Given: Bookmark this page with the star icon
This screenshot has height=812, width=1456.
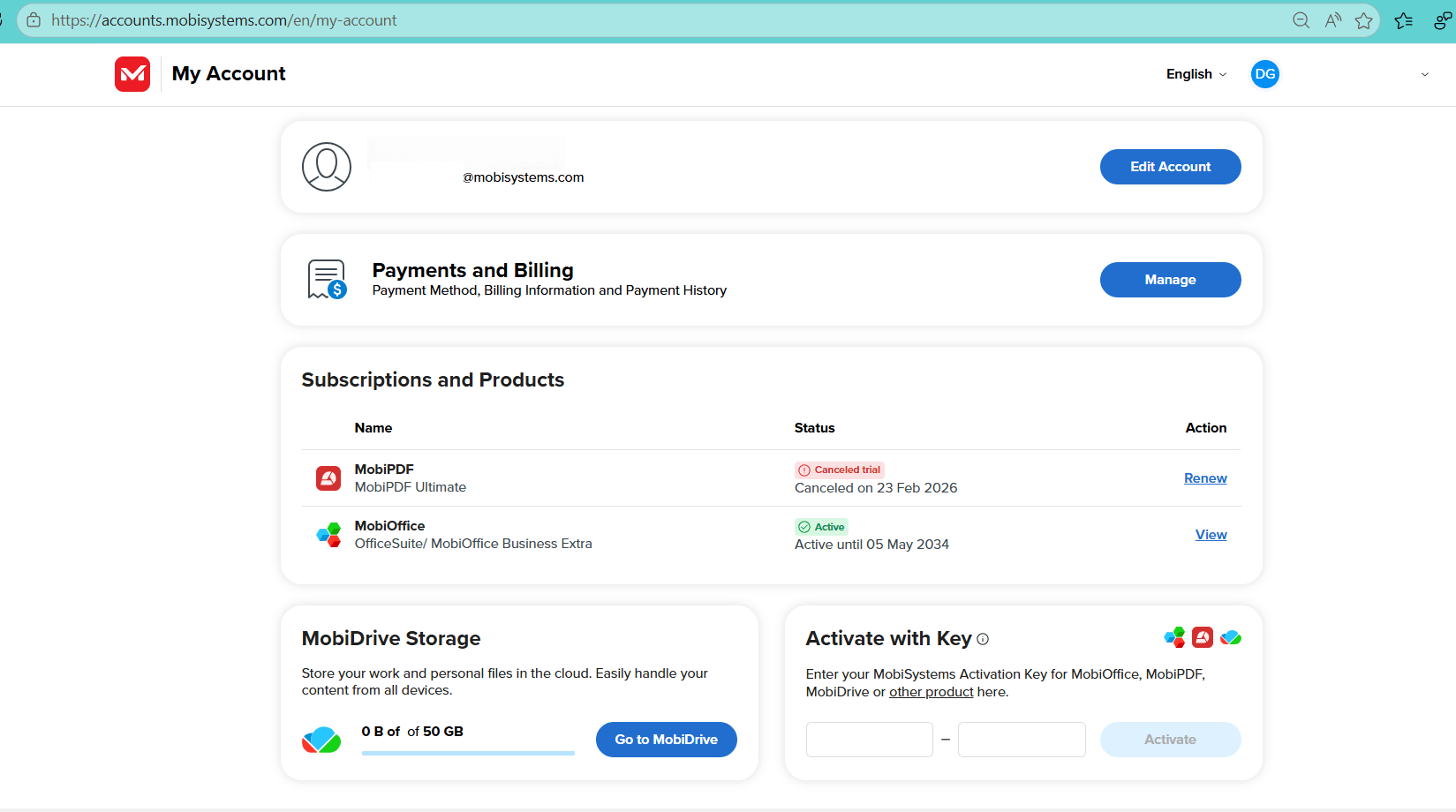Looking at the screenshot, I should [x=1364, y=20].
